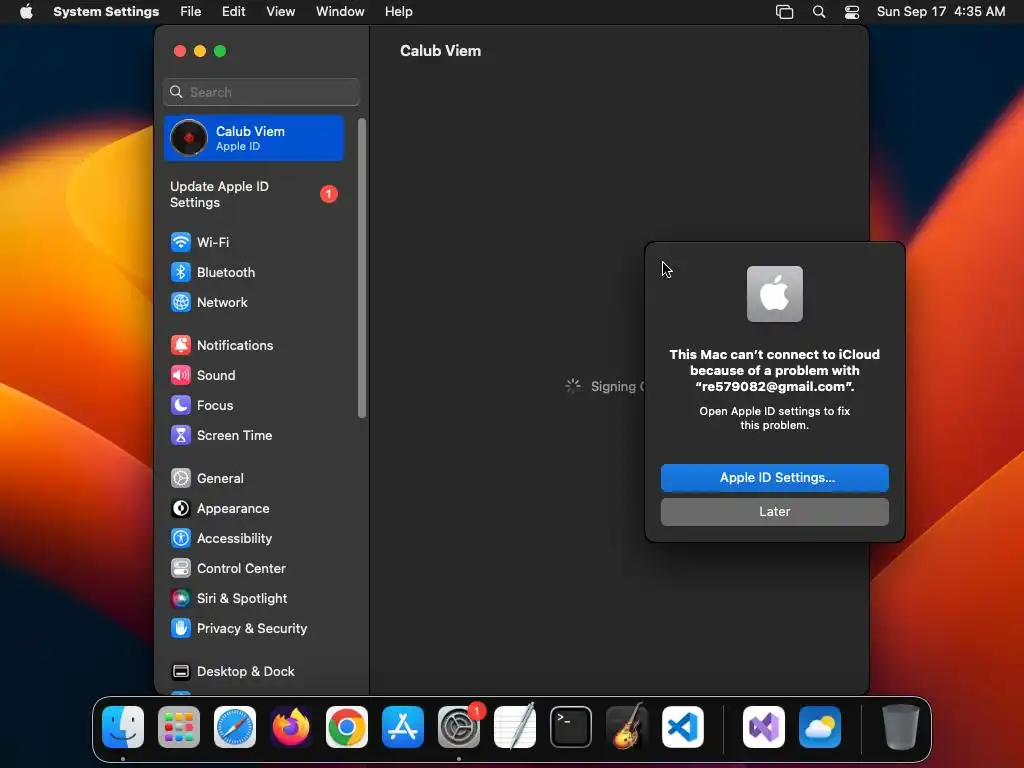The image size is (1024, 768).
Task: Click the Siri & Spotlight label
Action: pyautogui.click(x=242, y=599)
